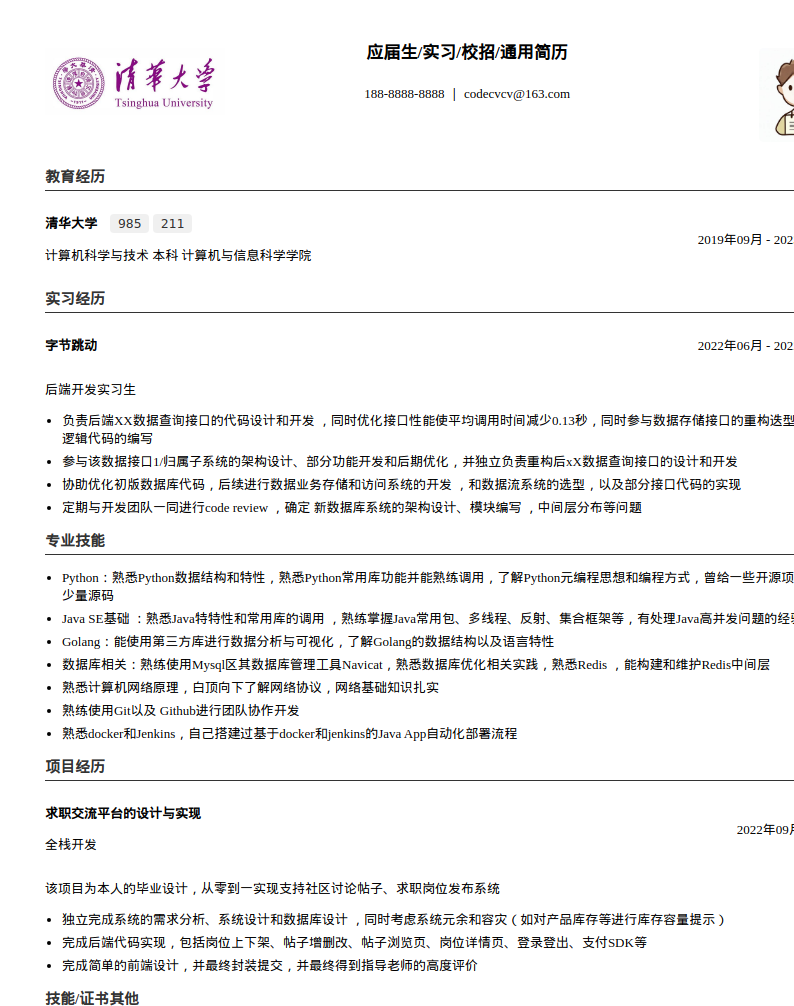Screen dimensions: 794x1006
Task: Click the 211 tag
Action: (173, 223)
